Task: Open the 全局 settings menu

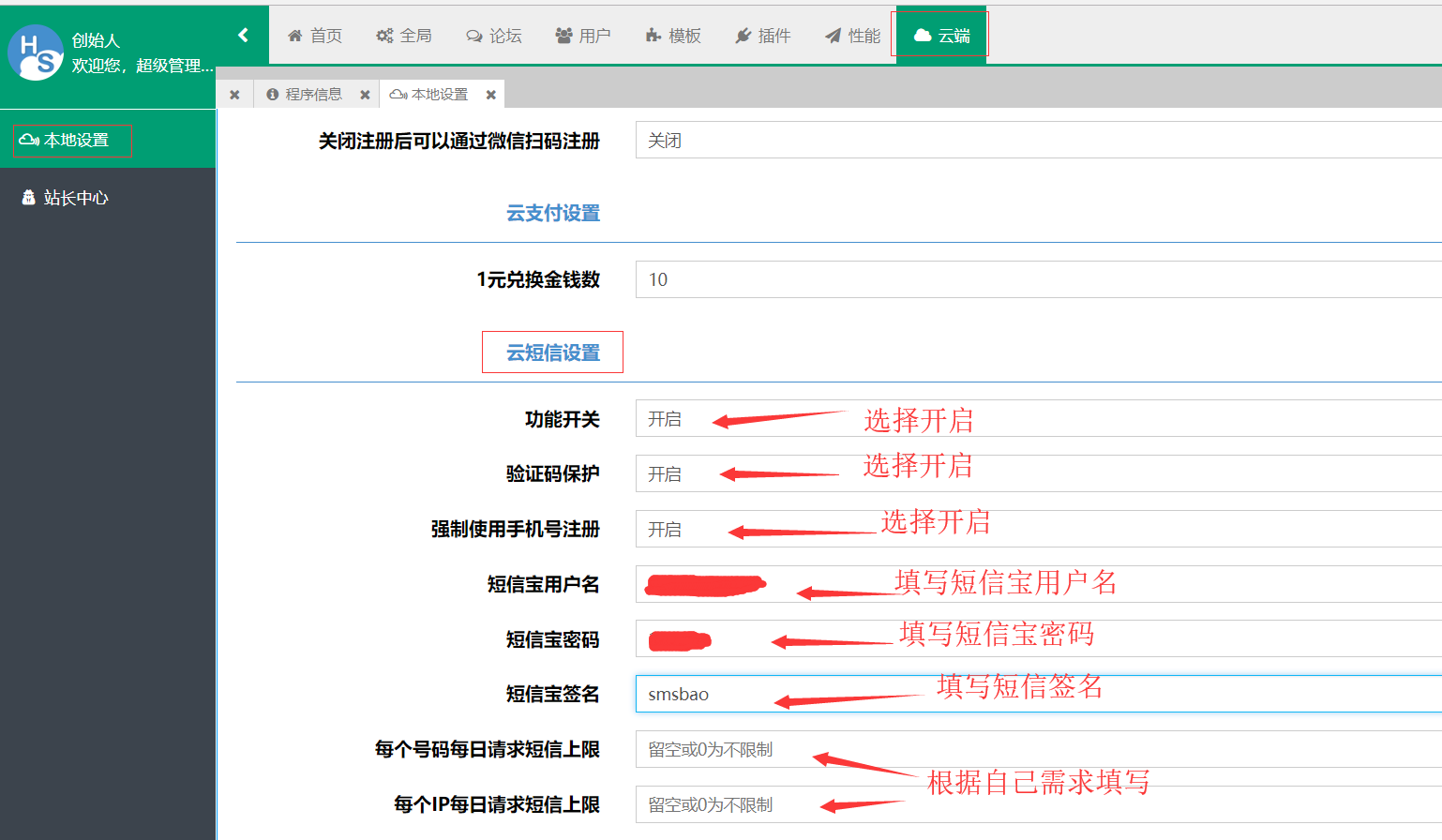Action: [404, 36]
